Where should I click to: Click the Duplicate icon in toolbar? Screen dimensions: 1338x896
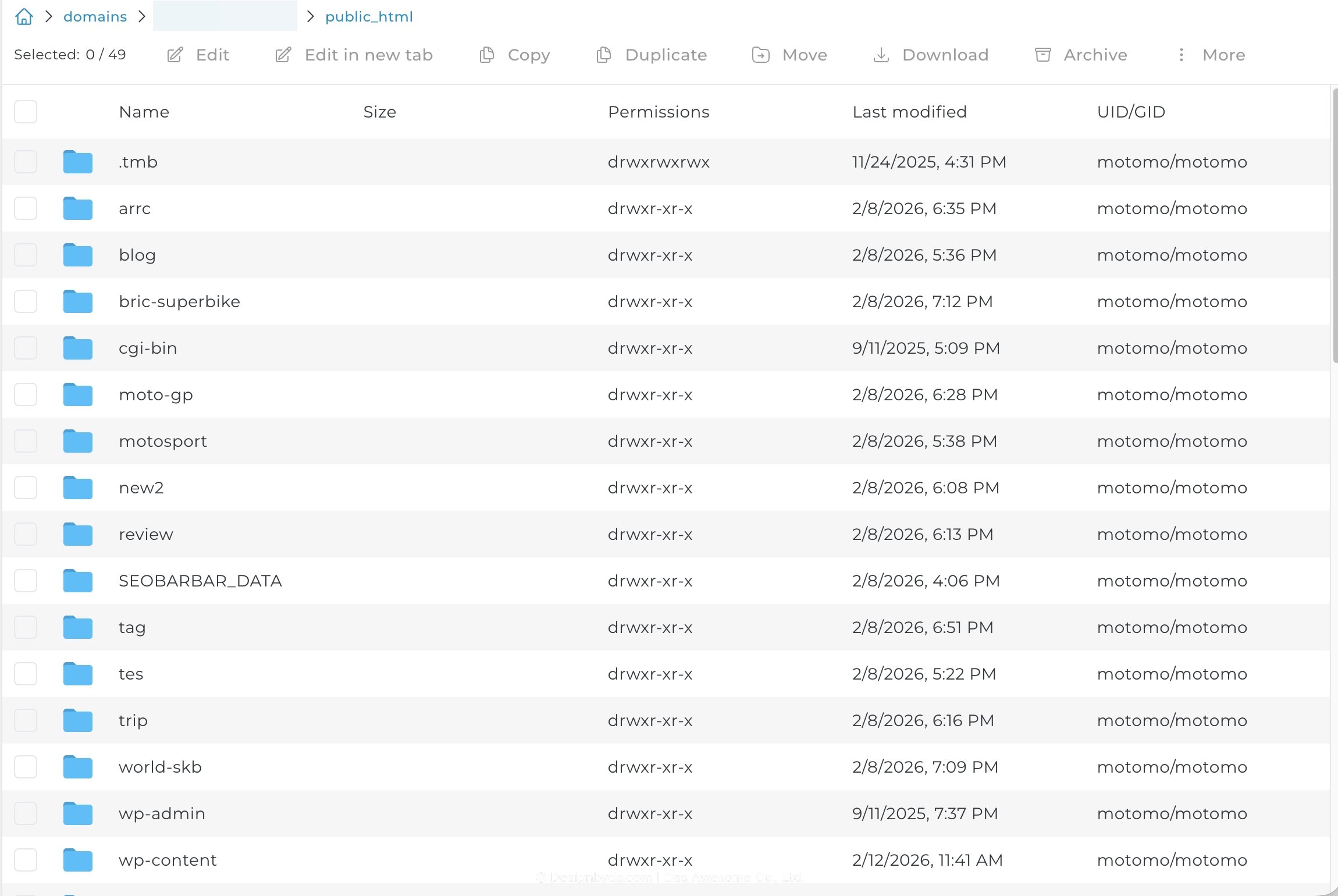pyautogui.click(x=604, y=55)
